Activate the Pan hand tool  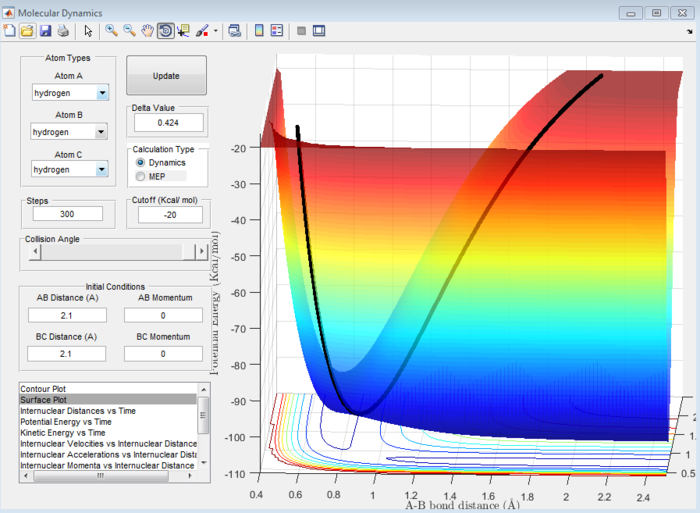pyautogui.click(x=147, y=31)
